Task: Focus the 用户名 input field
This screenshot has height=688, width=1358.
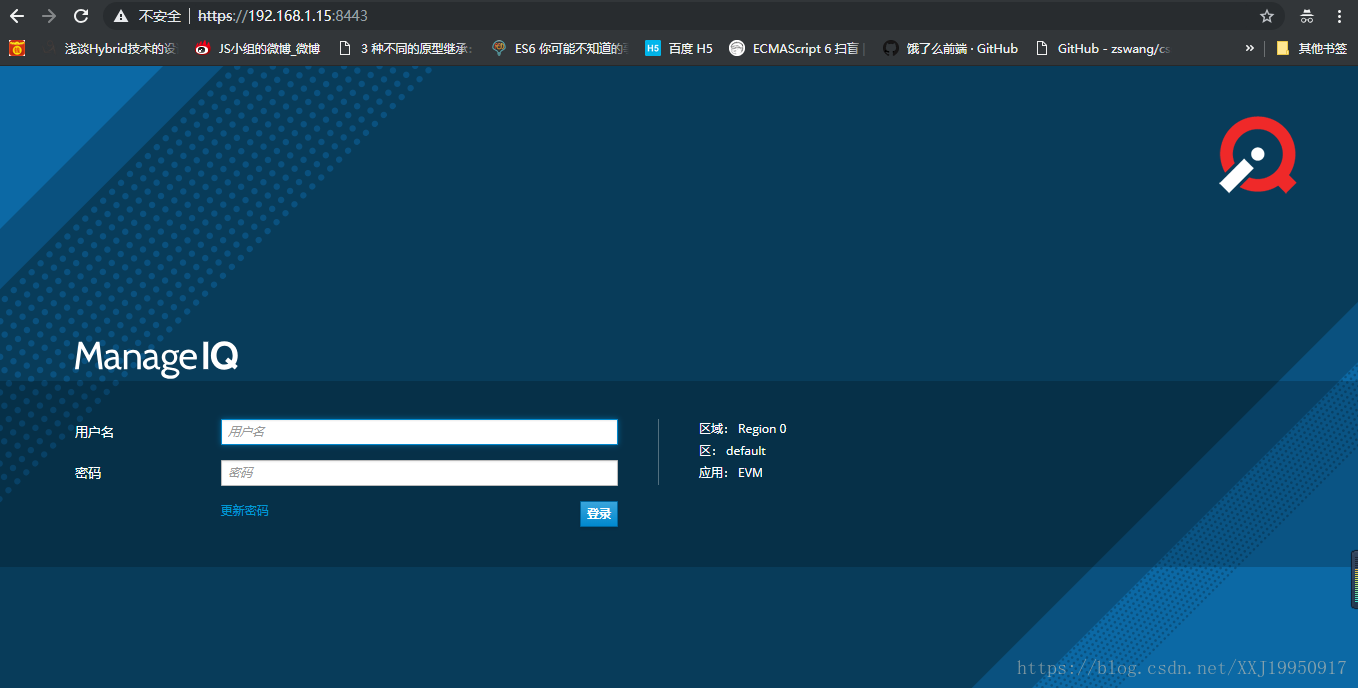Action: 419,432
